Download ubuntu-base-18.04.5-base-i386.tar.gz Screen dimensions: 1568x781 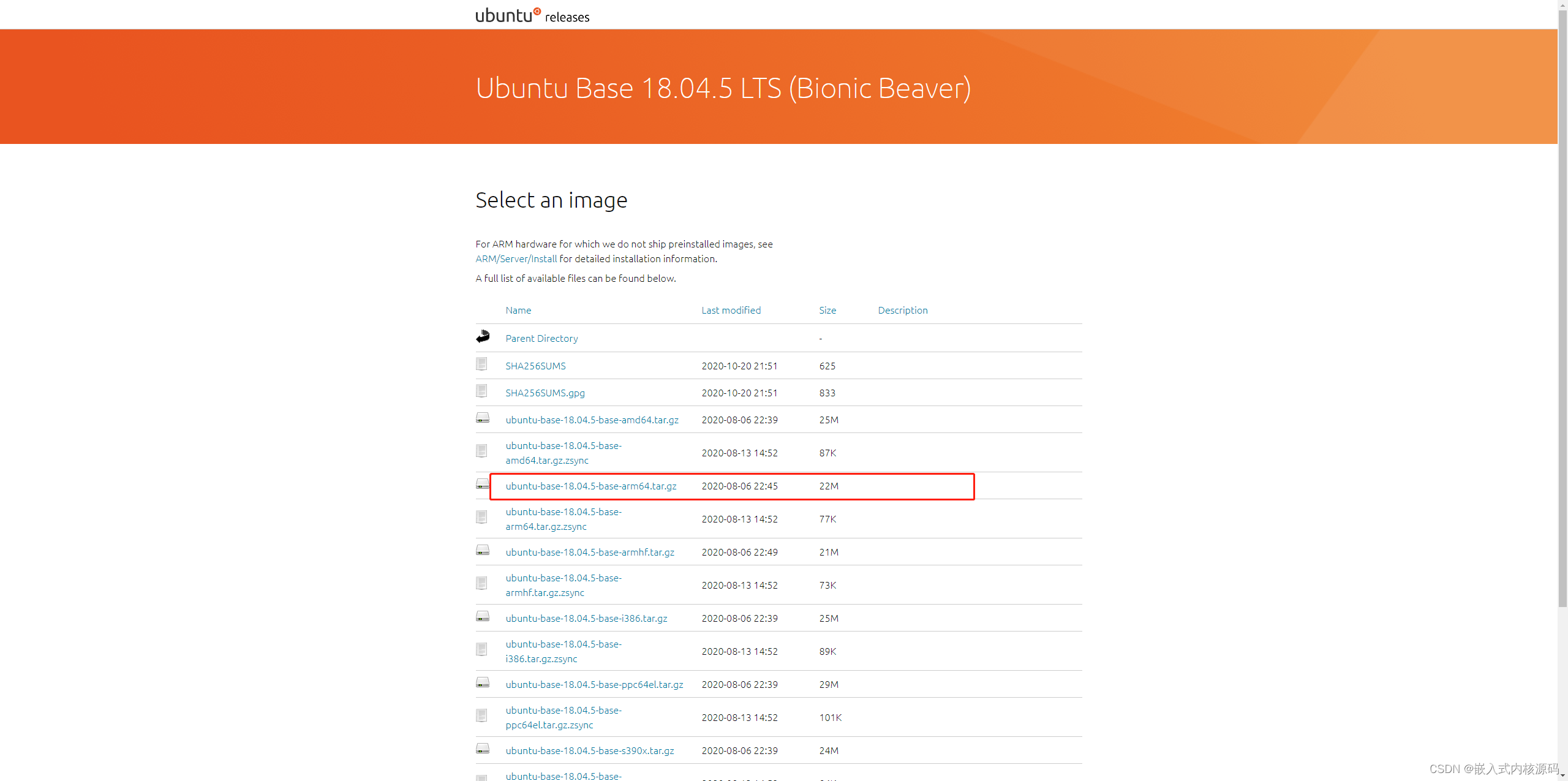click(586, 618)
